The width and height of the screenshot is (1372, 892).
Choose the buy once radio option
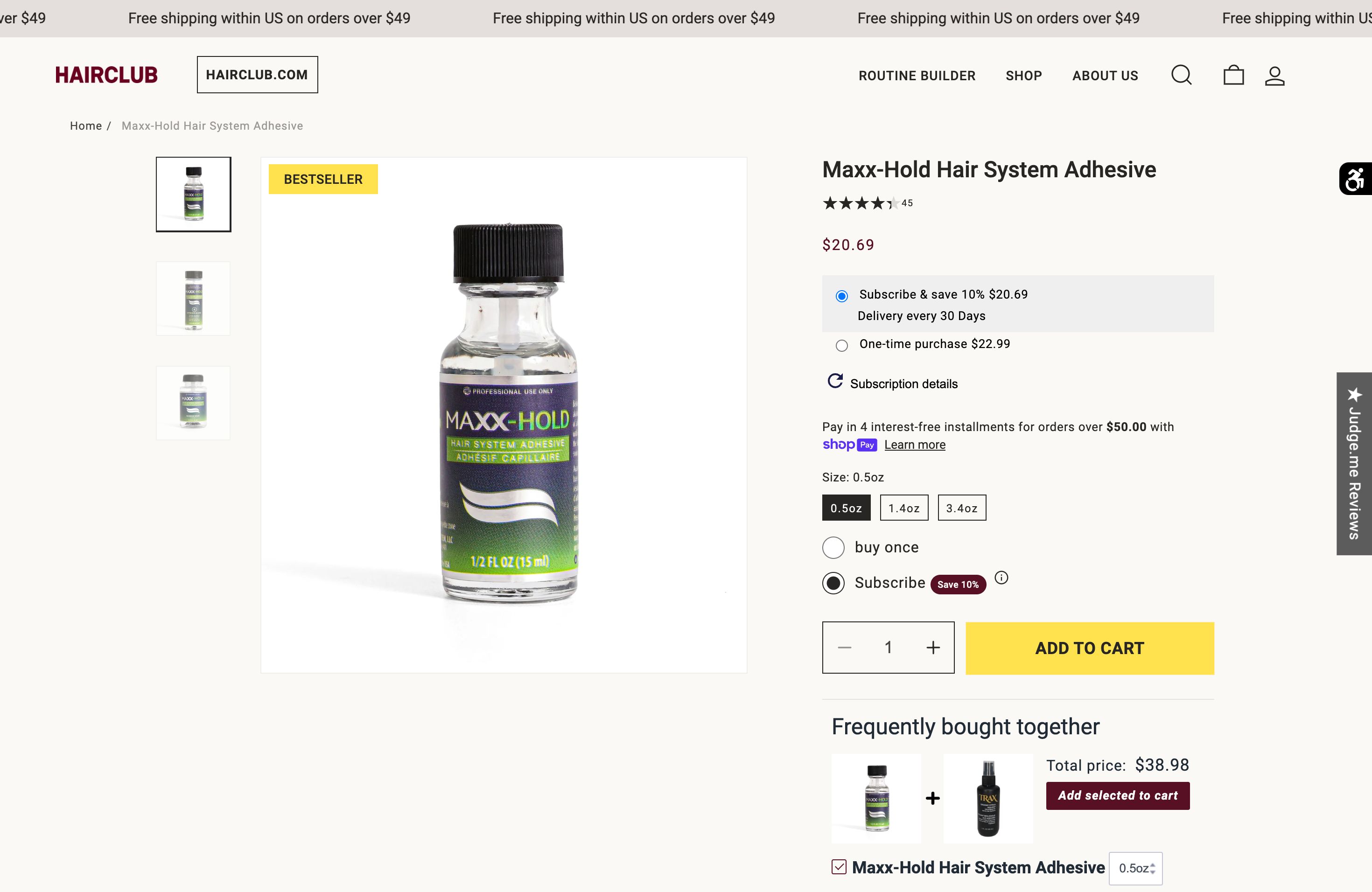coord(833,547)
